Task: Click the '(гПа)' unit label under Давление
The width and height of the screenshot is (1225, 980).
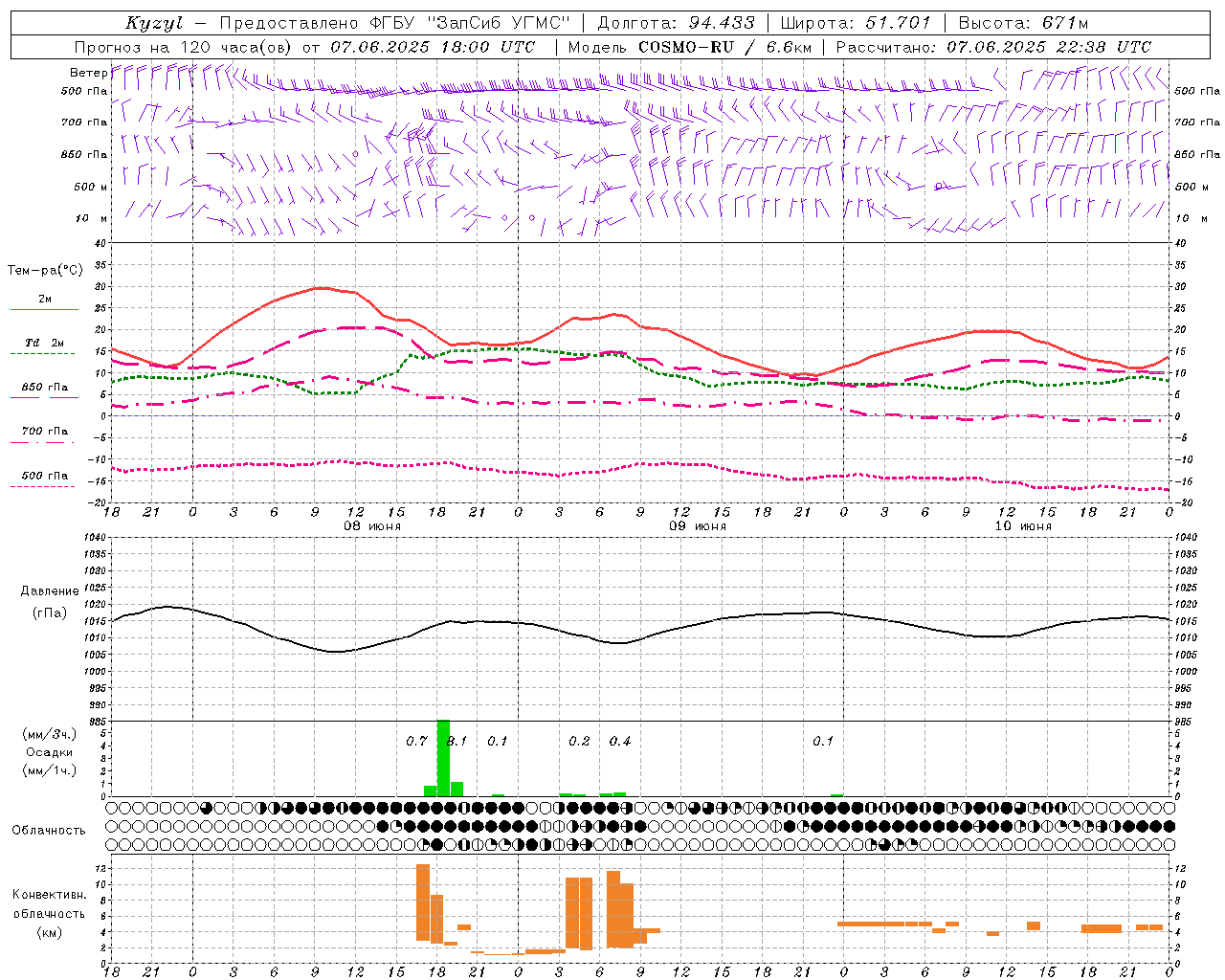Action: point(50,612)
